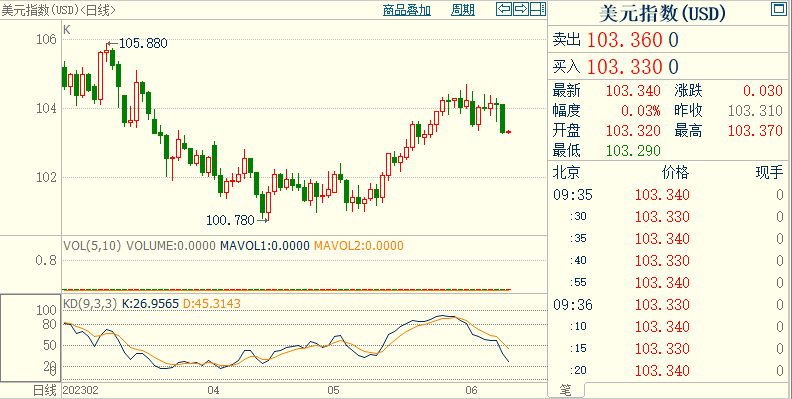This screenshot has height=399, width=792.
Task: Click the 价格 column header
Action: (675, 173)
